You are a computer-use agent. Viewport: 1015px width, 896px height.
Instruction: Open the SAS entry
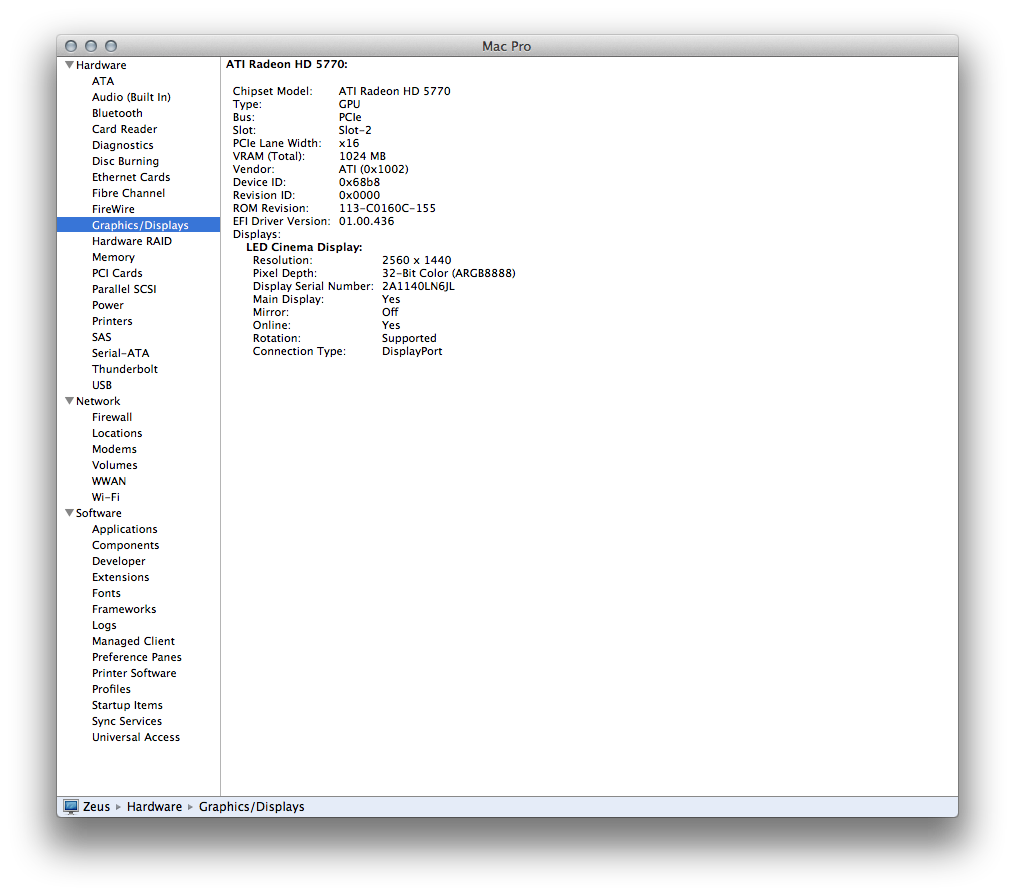[x=102, y=337]
